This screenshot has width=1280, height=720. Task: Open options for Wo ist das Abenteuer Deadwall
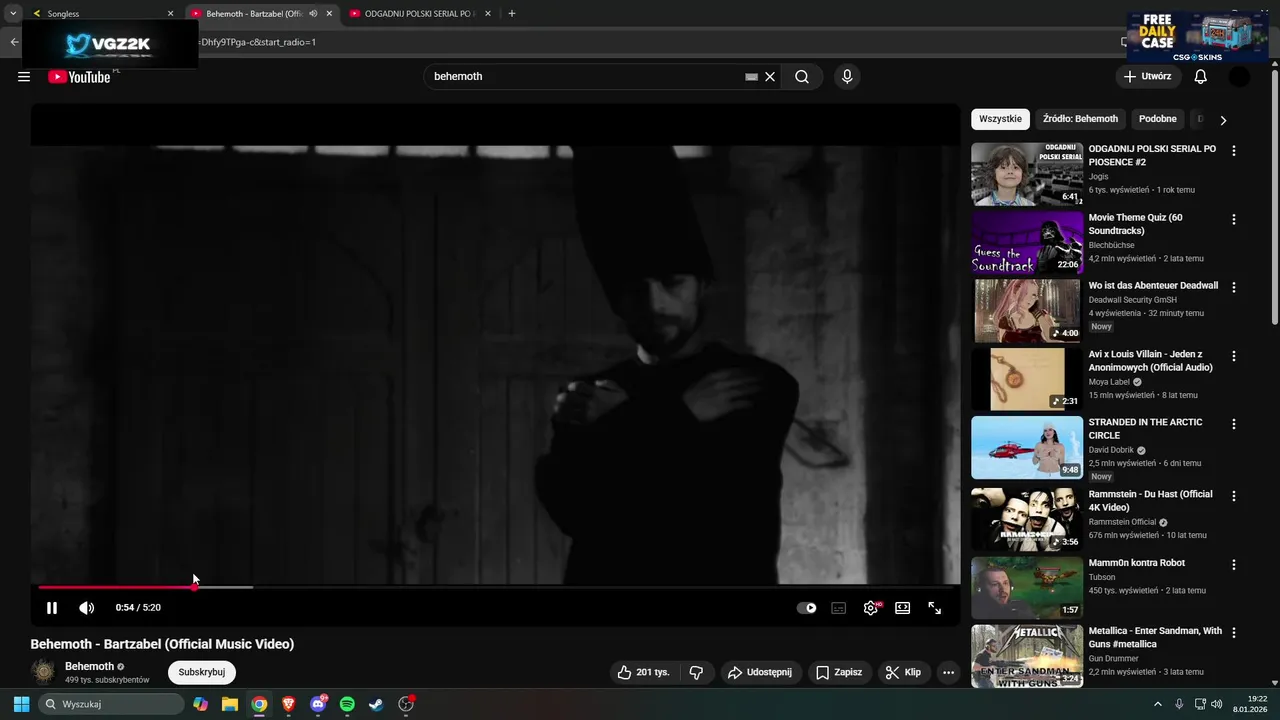click(x=1233, y=287)
